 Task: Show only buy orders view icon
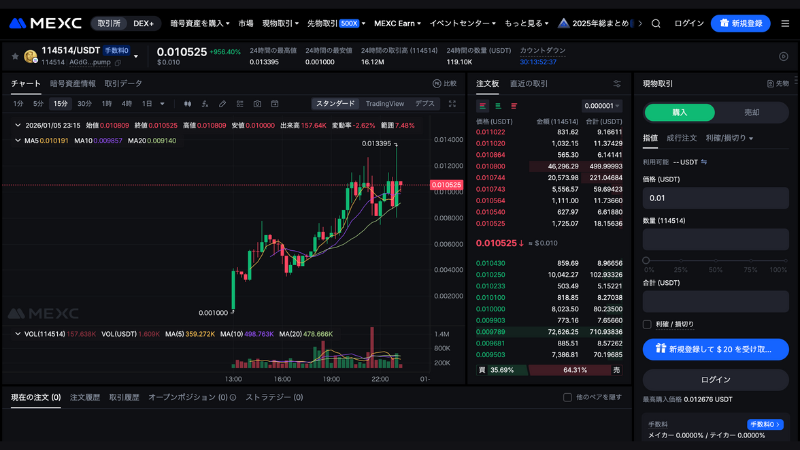(498, 106)
